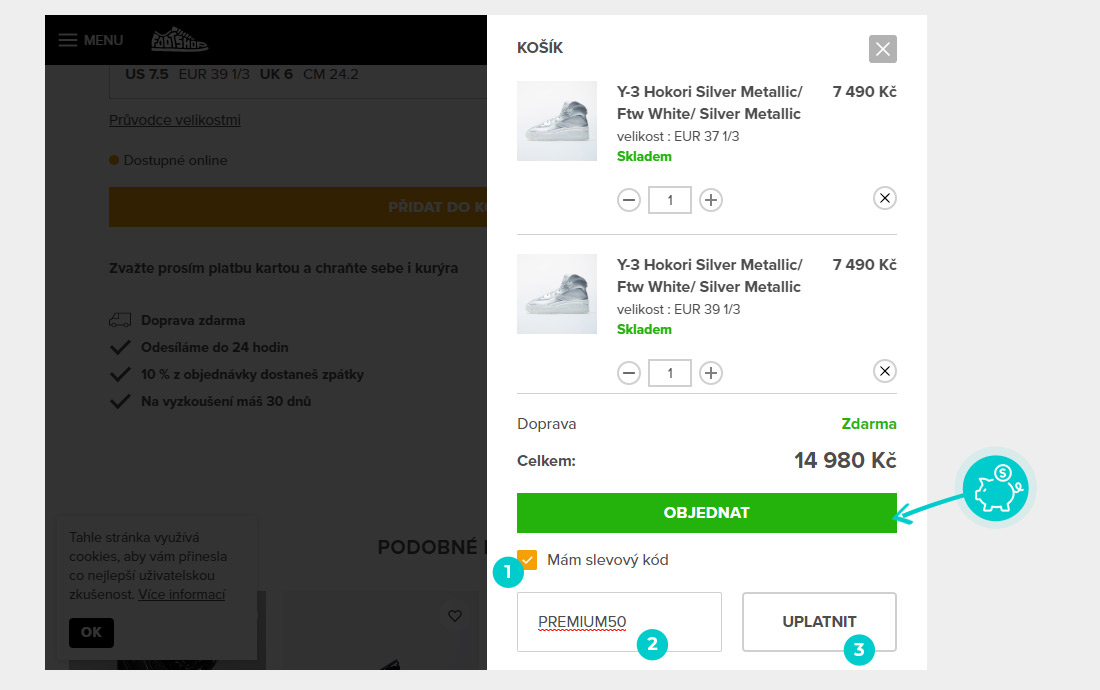Open the hamburger MENU
Image resolution: width=1100 pixels, height=690 pixels.
tap(90, 40)
